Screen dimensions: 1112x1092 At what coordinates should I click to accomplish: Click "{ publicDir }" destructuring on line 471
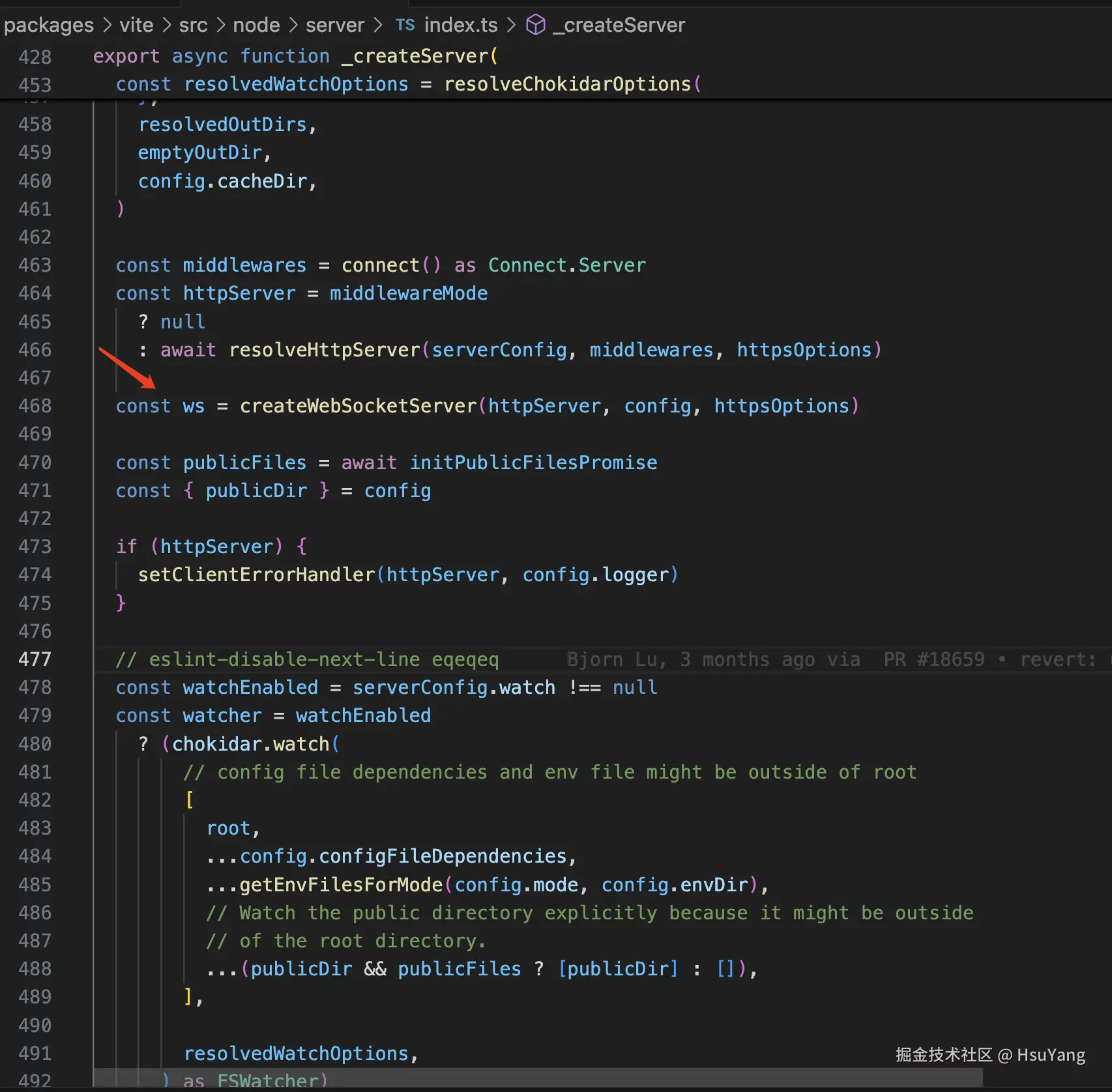257,491
